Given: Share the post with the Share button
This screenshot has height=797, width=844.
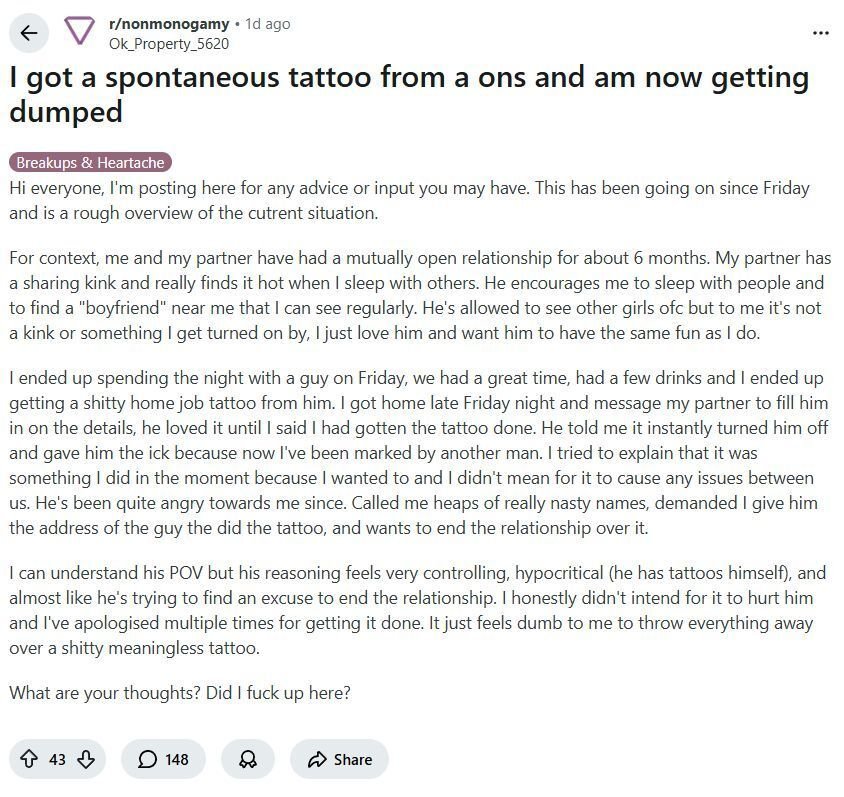Looking at the screenshot, I should (x=339, y=760).
